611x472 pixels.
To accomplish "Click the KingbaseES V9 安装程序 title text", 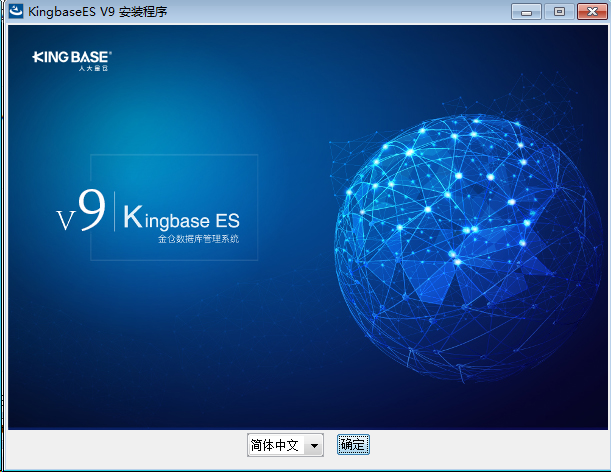I will (x=98, y=11).
